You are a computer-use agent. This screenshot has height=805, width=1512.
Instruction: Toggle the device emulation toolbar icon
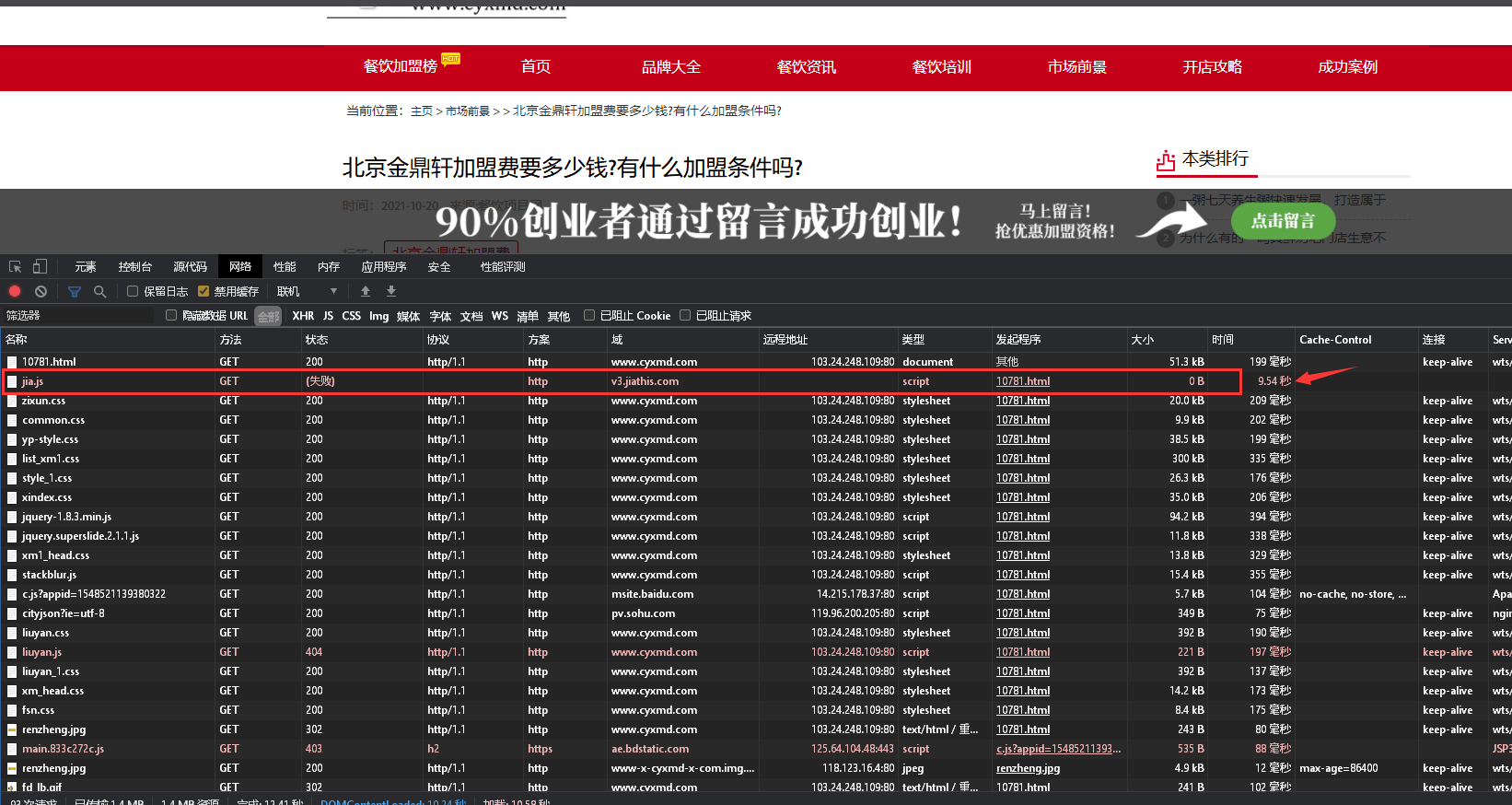coord(40,267)
